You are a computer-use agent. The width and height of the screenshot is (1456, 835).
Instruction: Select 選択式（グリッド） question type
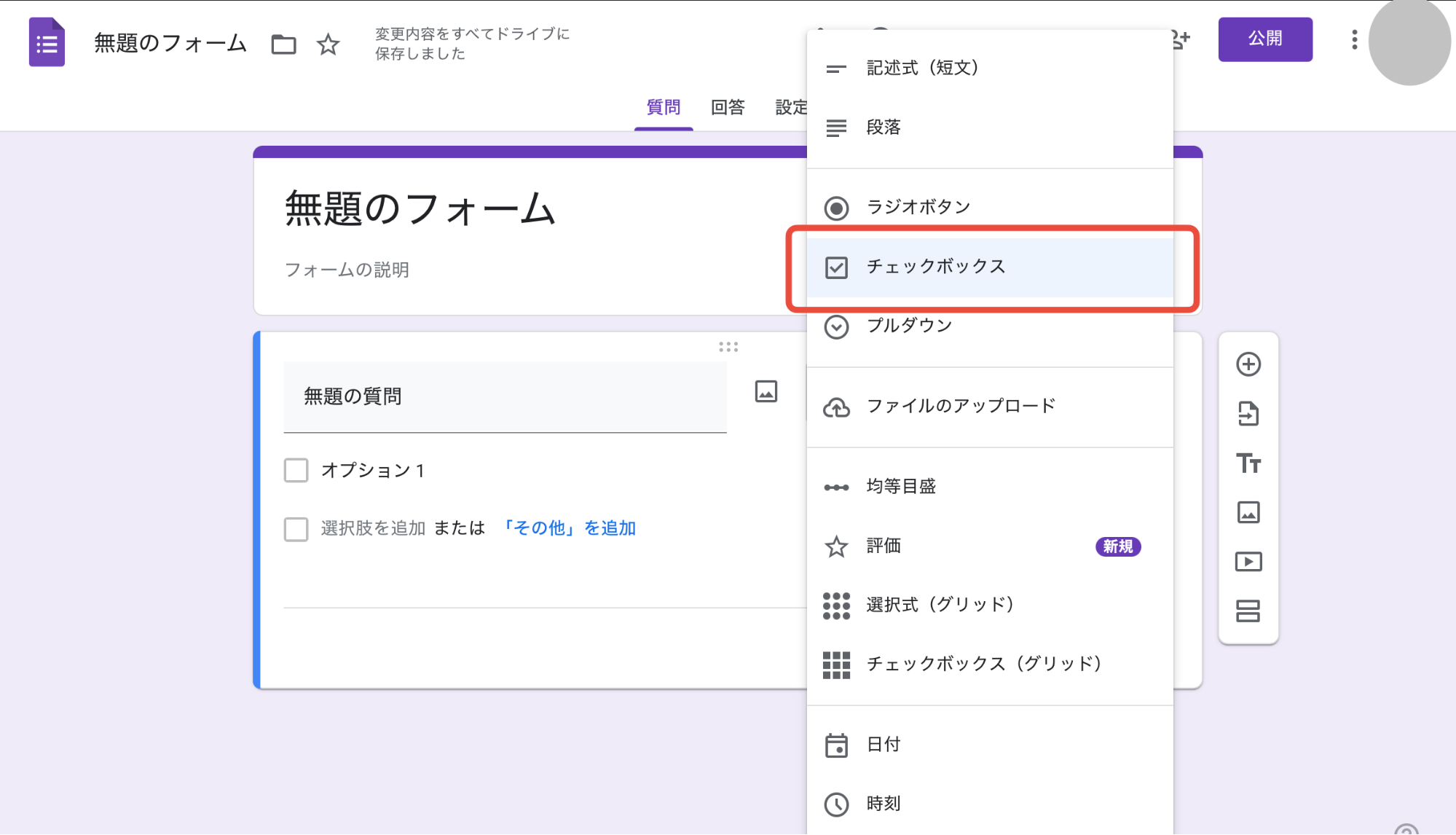(990, 605)
